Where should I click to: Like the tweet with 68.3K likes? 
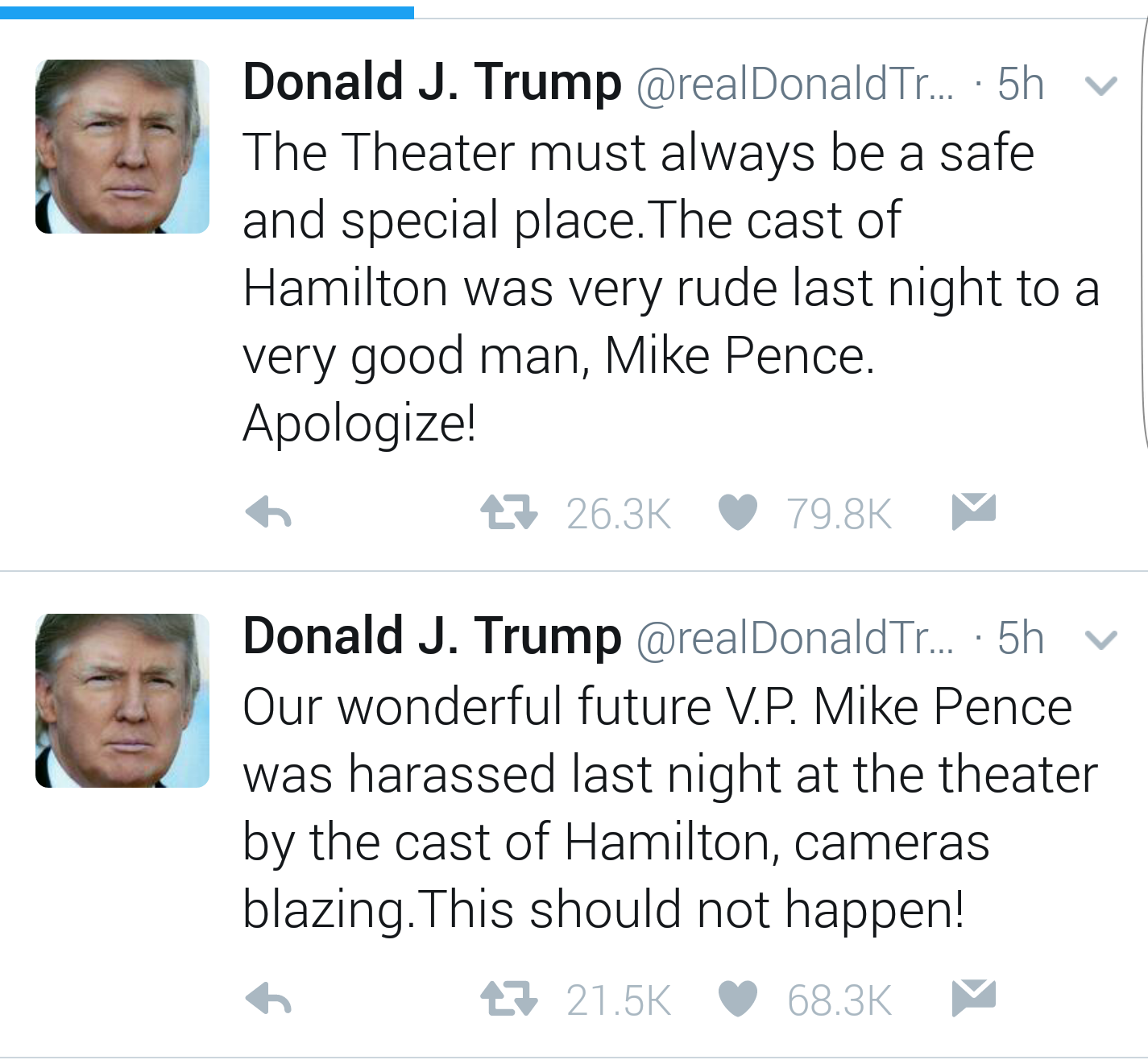click(737, 999)
